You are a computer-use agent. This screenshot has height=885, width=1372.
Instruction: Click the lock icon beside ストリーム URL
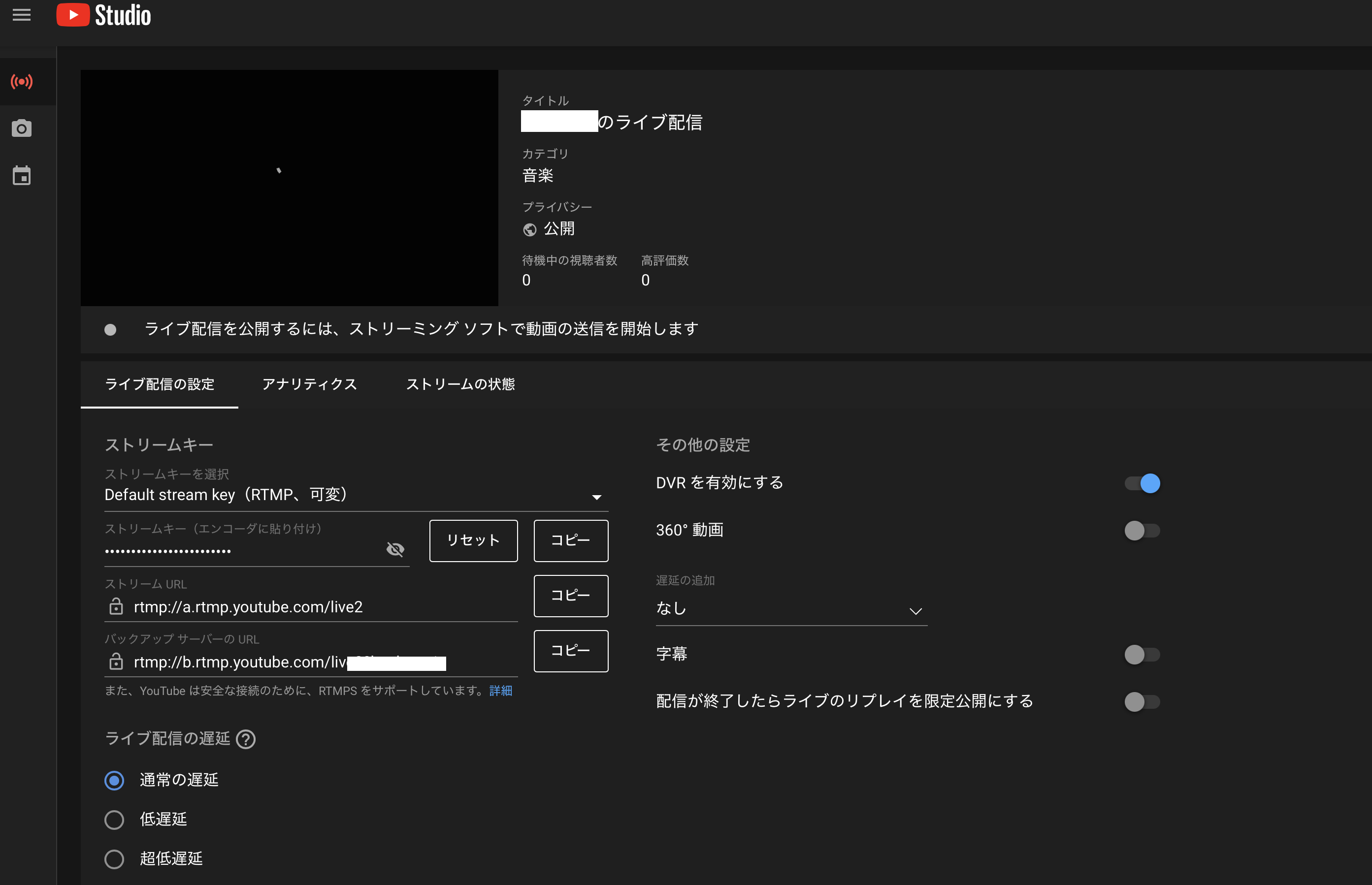click(x=116, y=606)
